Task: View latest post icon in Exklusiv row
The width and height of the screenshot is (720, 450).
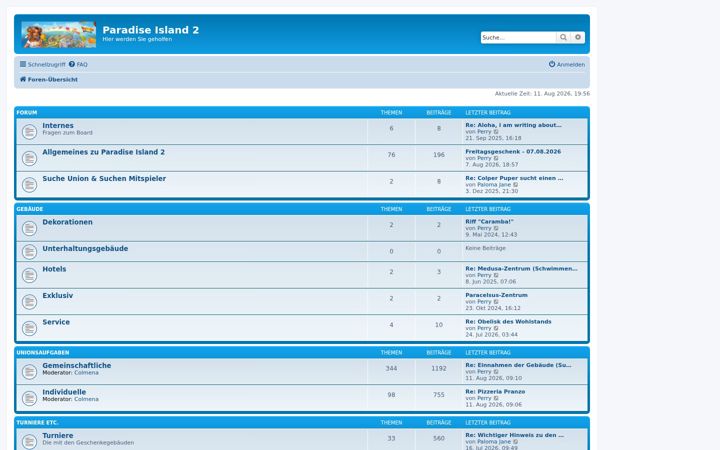Action: click(x=496, y=302)
